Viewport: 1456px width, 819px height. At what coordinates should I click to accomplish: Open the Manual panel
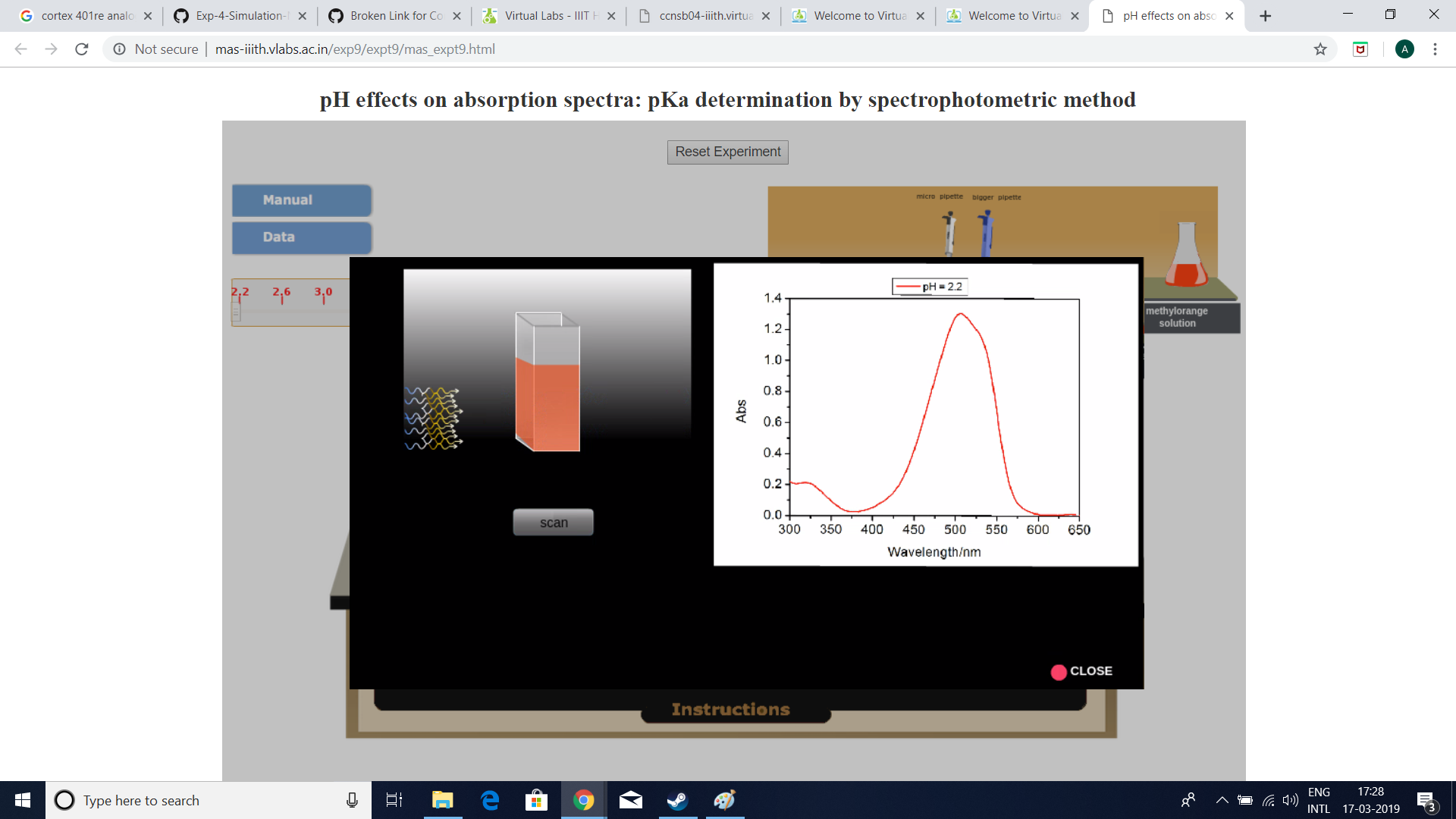[x=301, y=200]
